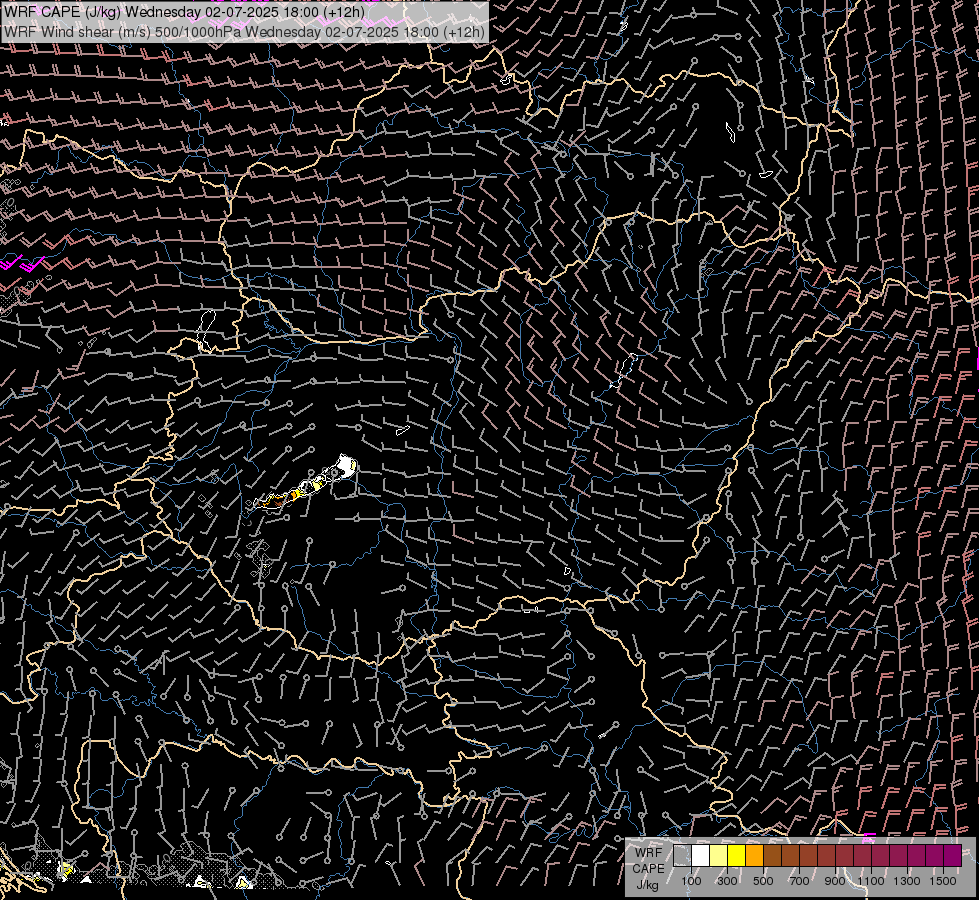Select the bright yellow CAPE legend swatch
This screenshot has height=900, width=979.
click(736, 856)
